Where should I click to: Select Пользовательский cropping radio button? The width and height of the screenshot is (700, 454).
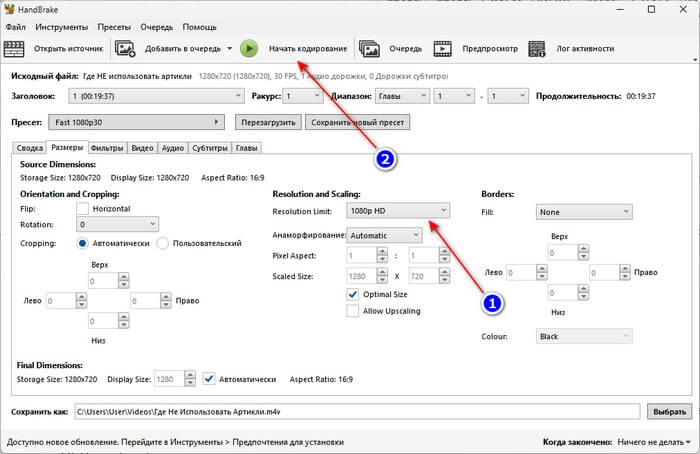162,243
